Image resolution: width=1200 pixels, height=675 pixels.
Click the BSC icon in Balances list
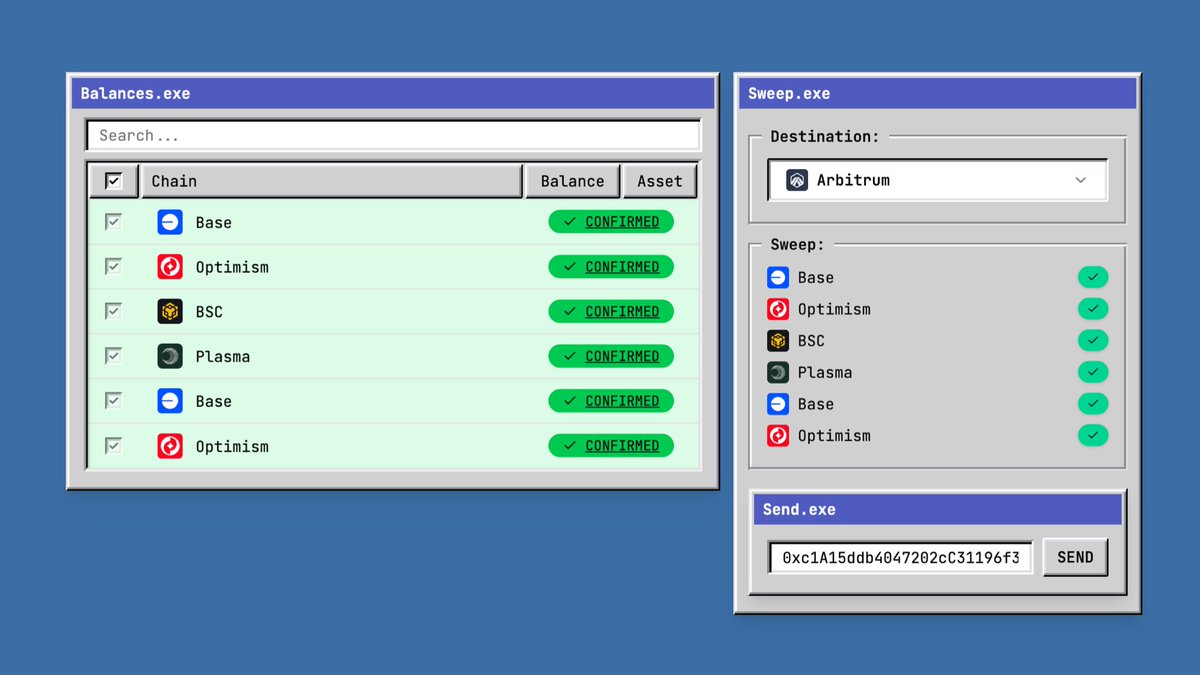click(x=170, y=312)
